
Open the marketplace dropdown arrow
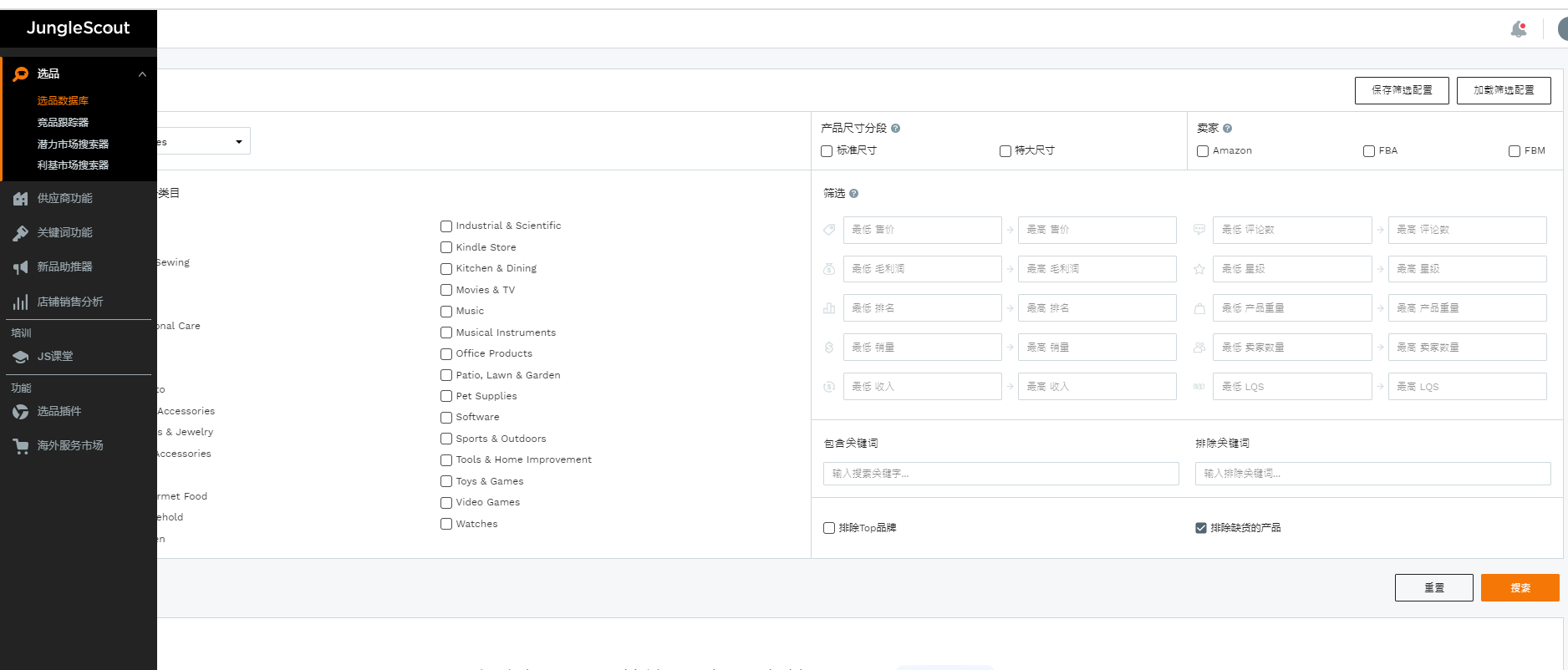239,142
